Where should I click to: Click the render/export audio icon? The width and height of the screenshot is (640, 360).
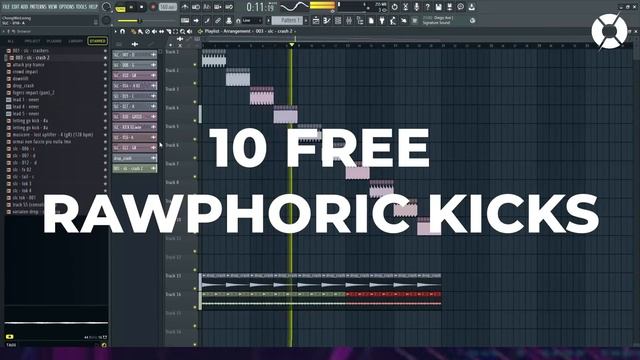(449, 7)
